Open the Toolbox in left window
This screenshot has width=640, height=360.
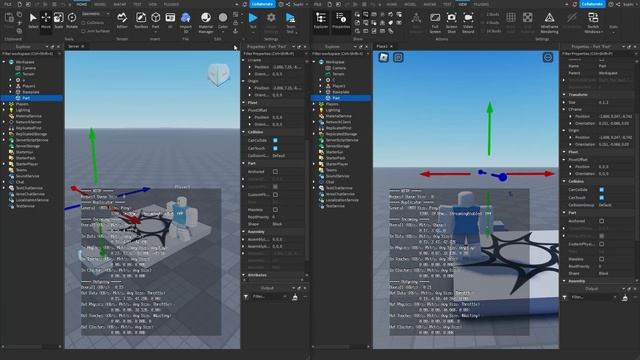pyautogui.click(x=141, y=20)
